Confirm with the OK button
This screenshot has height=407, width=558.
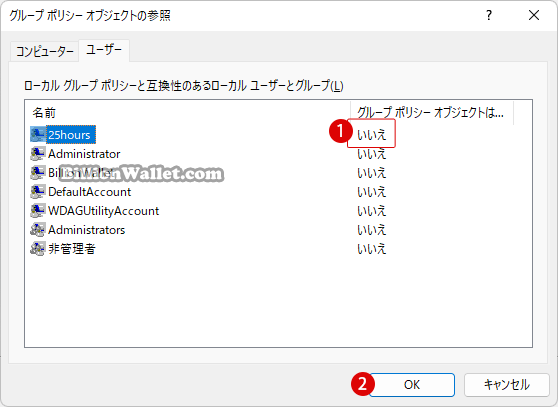click(412, 385)
